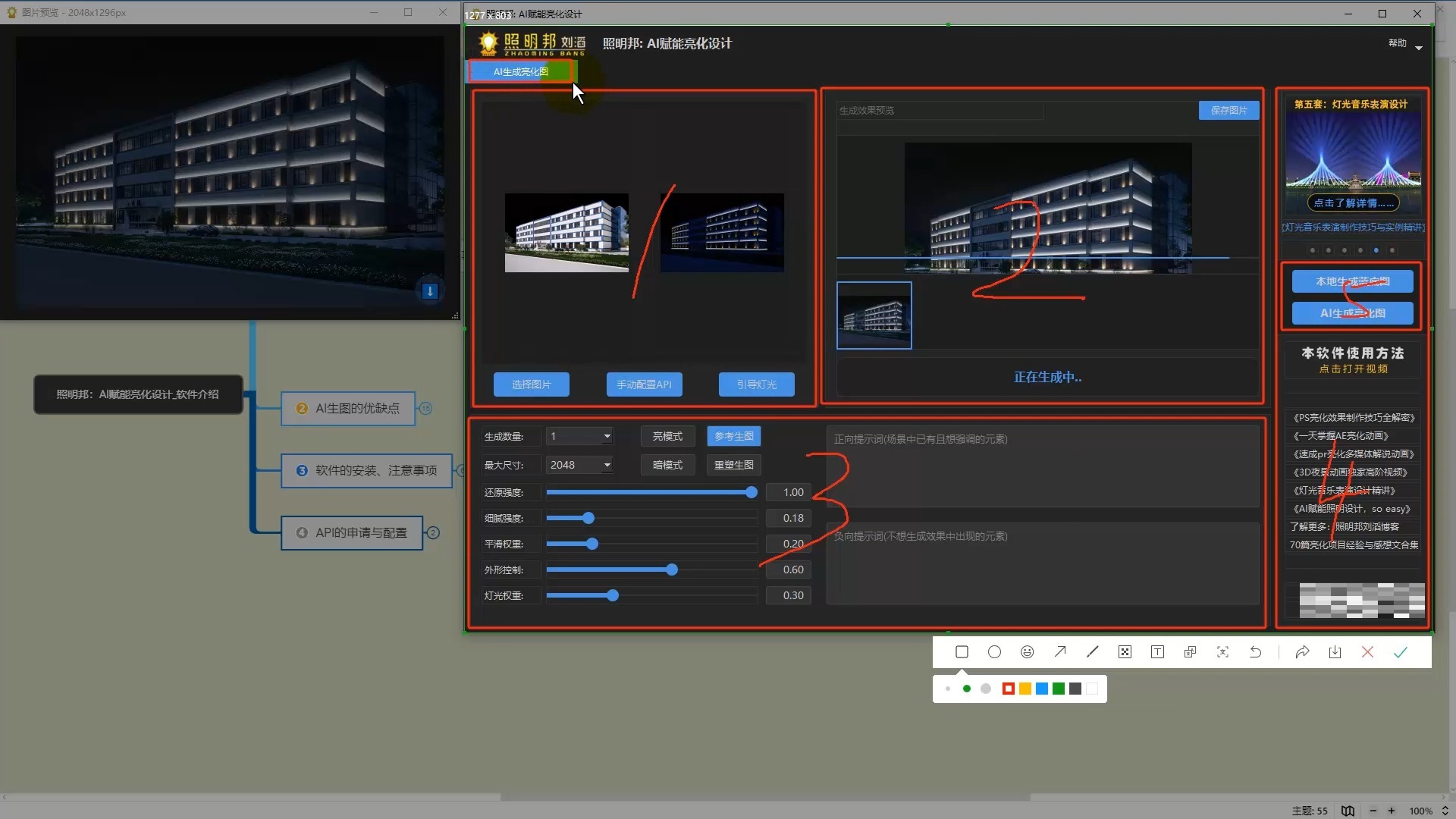Enable the 重塑生图 option
The width and height of the screenshot is (1456, 819).
pyautogui.click(x=733, y=465)
